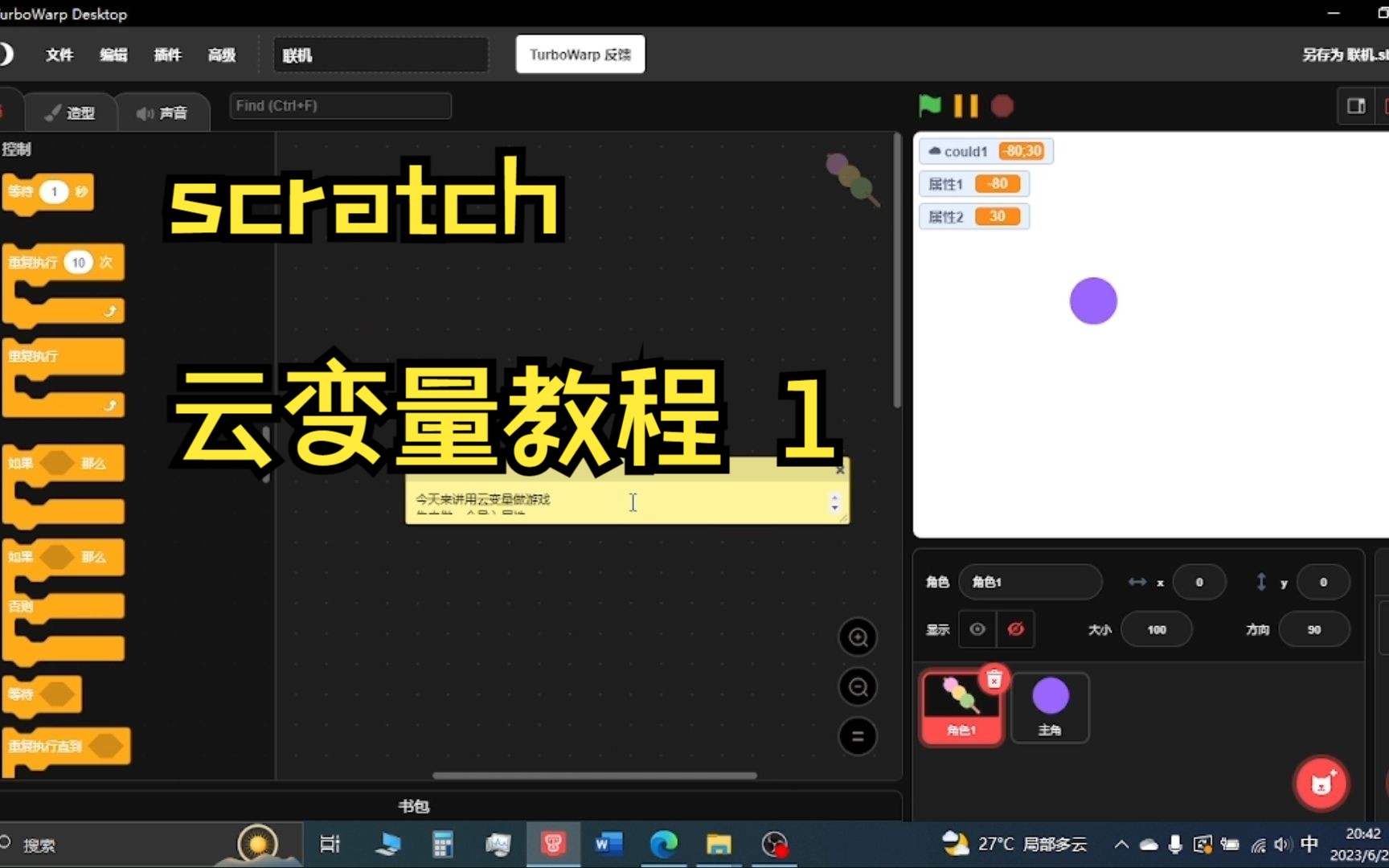Click the could1 variable monitor on stage
This screenshot has width=1389, height=868.
985,151
